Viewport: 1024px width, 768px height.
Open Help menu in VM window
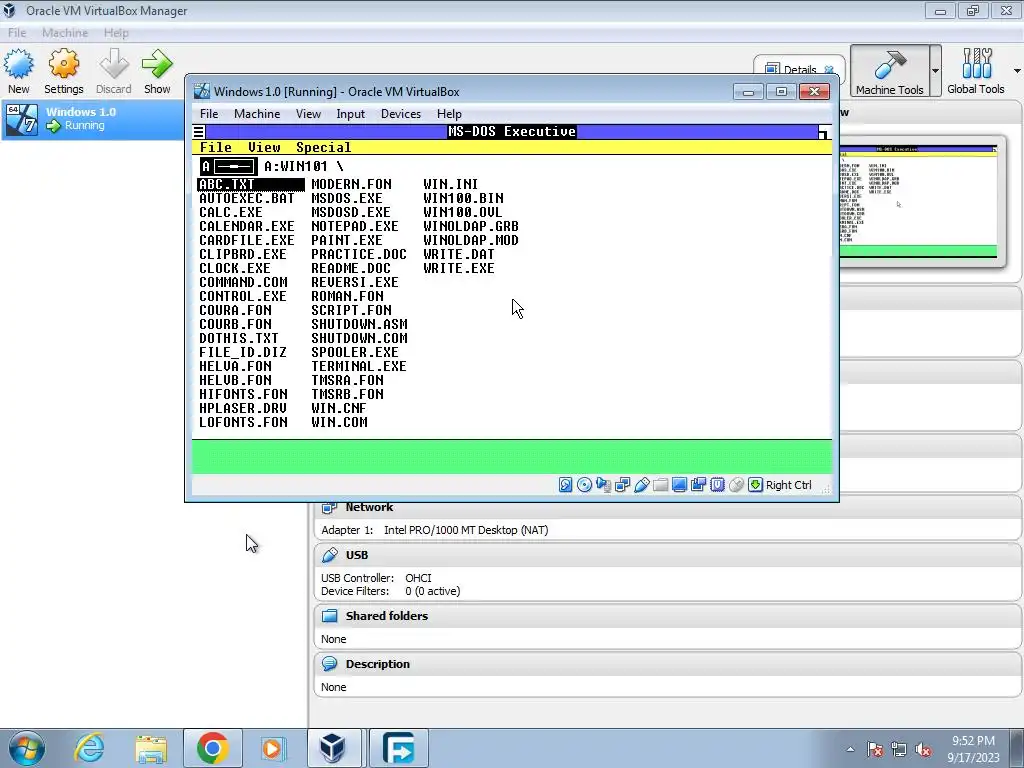[449, 114]
